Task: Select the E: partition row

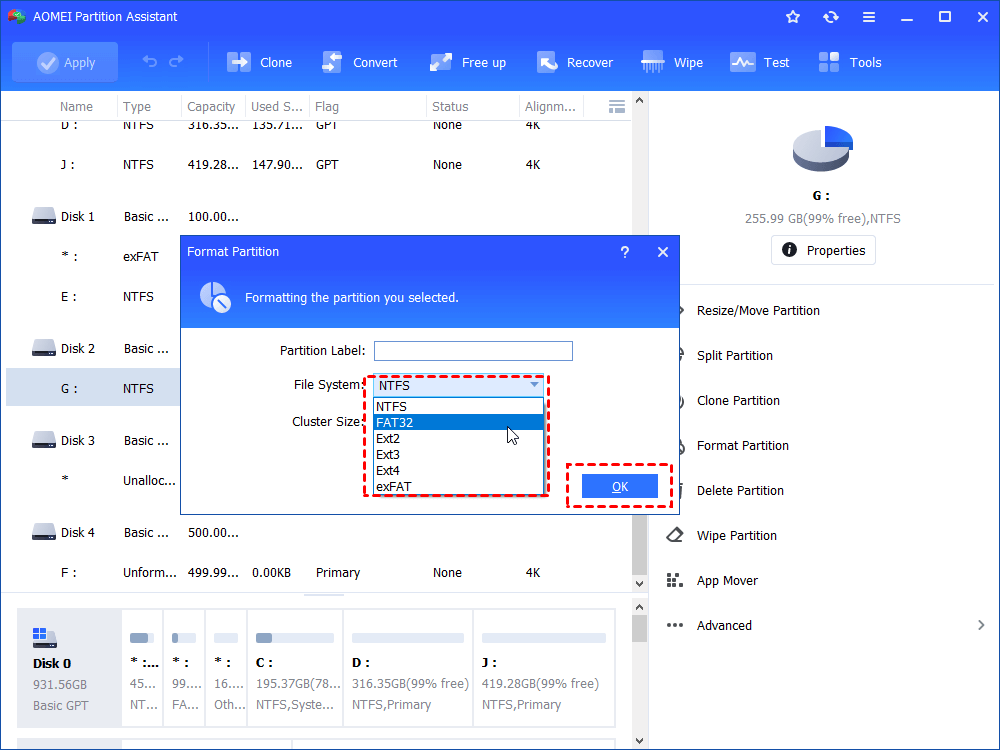Action: click(93, 297)
